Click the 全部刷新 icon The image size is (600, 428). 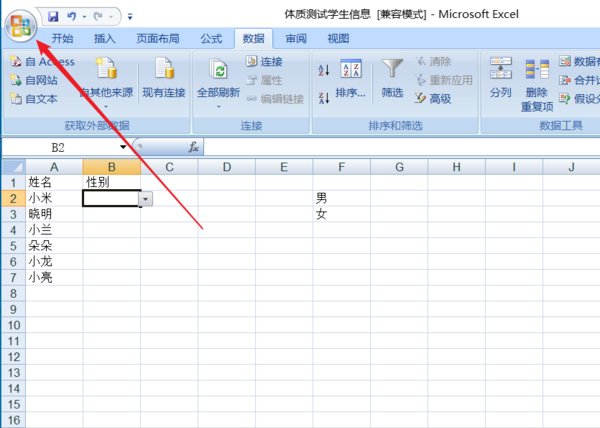click(x=218, y=70)
